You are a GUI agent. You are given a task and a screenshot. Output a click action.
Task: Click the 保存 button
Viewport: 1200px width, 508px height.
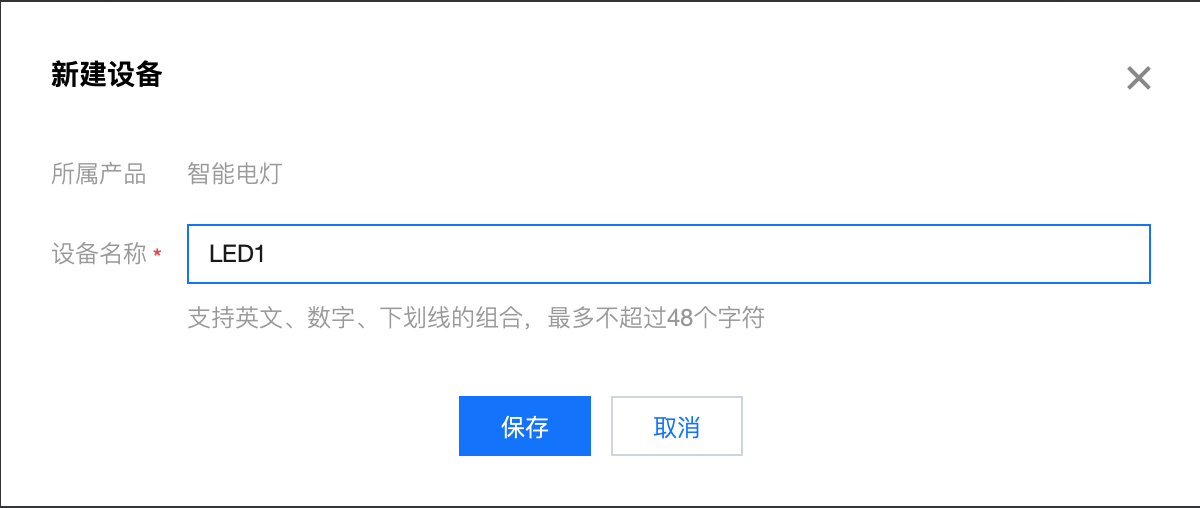(x=525, y=426)
